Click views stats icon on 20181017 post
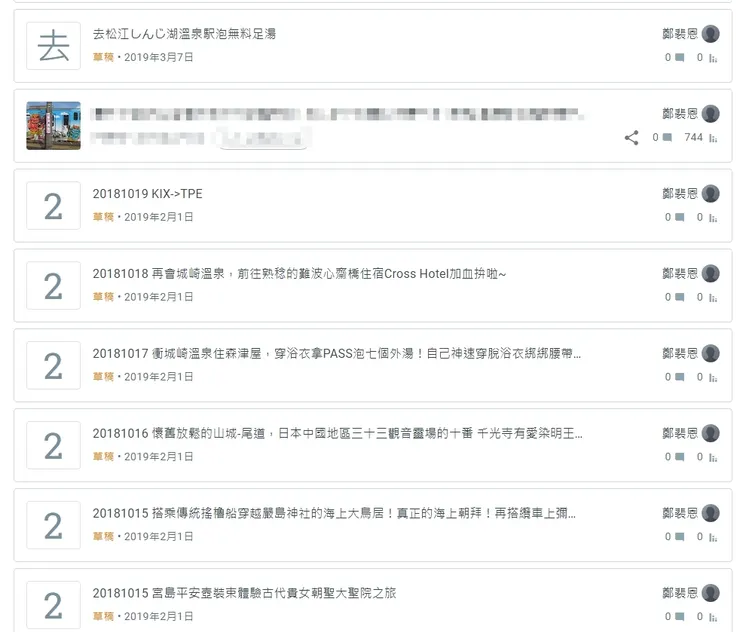The width and height of the screenshot is (740, 632). point(713,377)
